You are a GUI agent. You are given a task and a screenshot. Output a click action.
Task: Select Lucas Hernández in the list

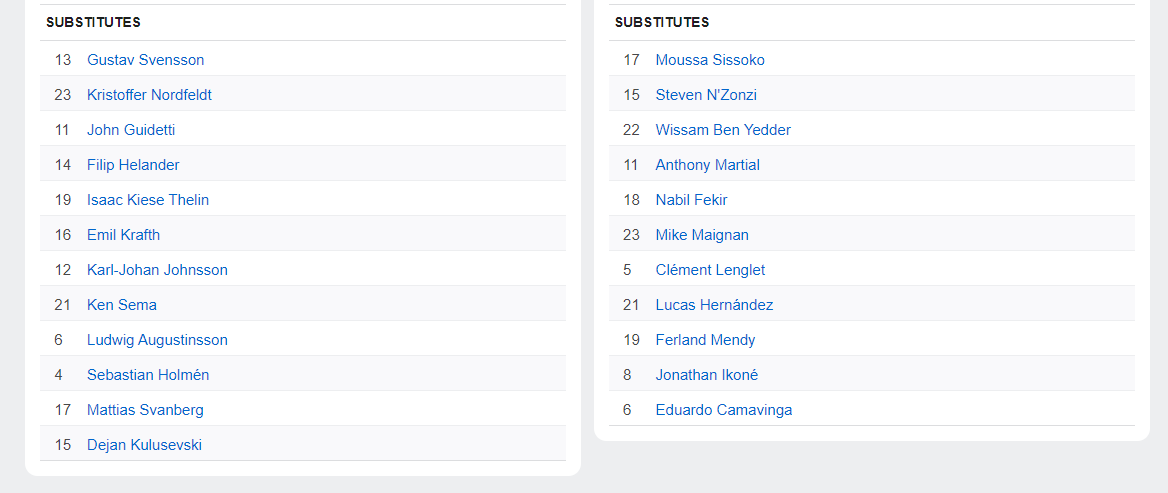[x=714, y=305]
